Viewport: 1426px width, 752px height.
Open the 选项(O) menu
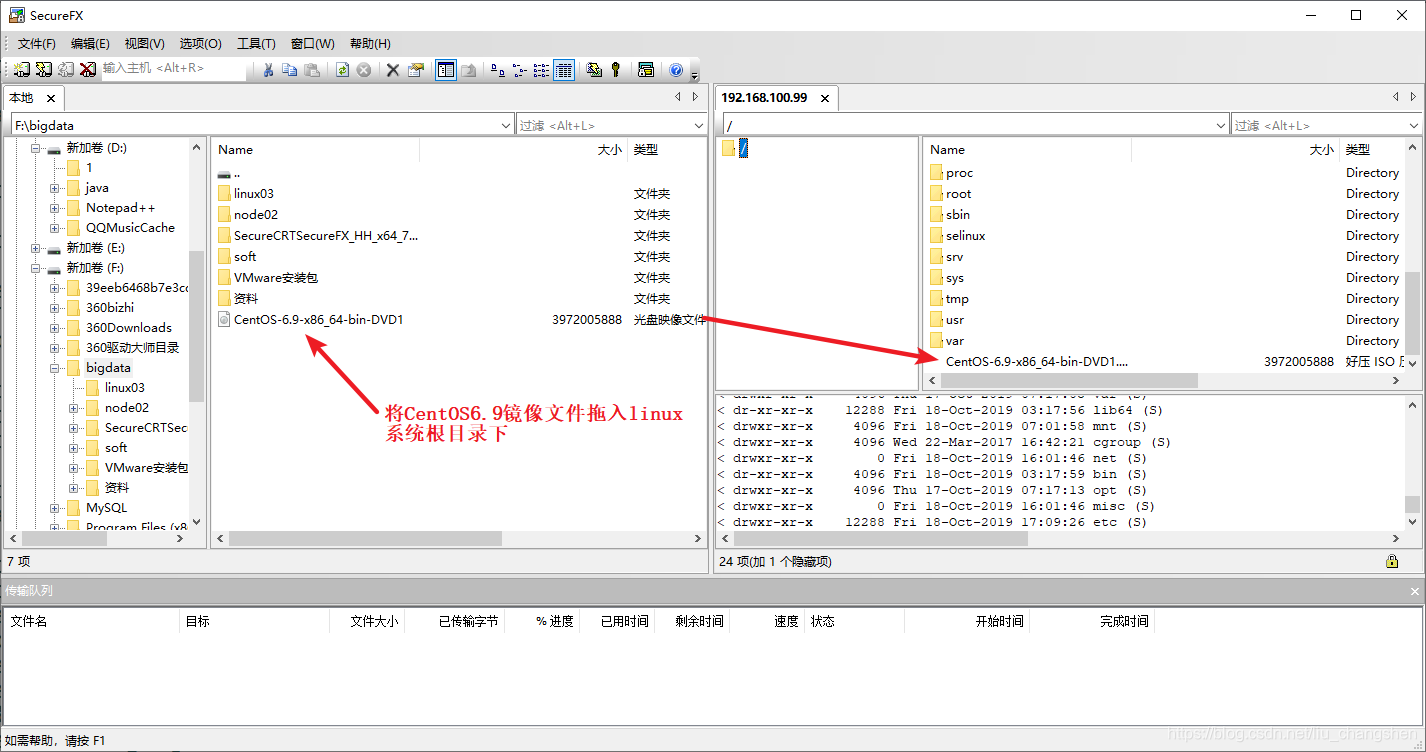(200, 43)
